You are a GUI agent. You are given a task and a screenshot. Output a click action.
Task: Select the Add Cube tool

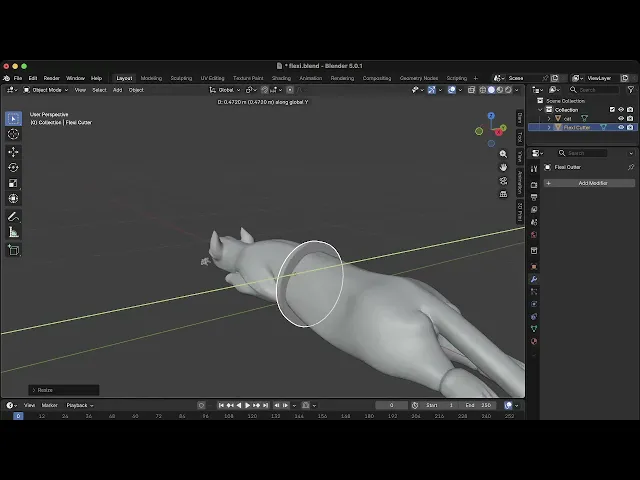pyautogui.click(x=13, y=250)
